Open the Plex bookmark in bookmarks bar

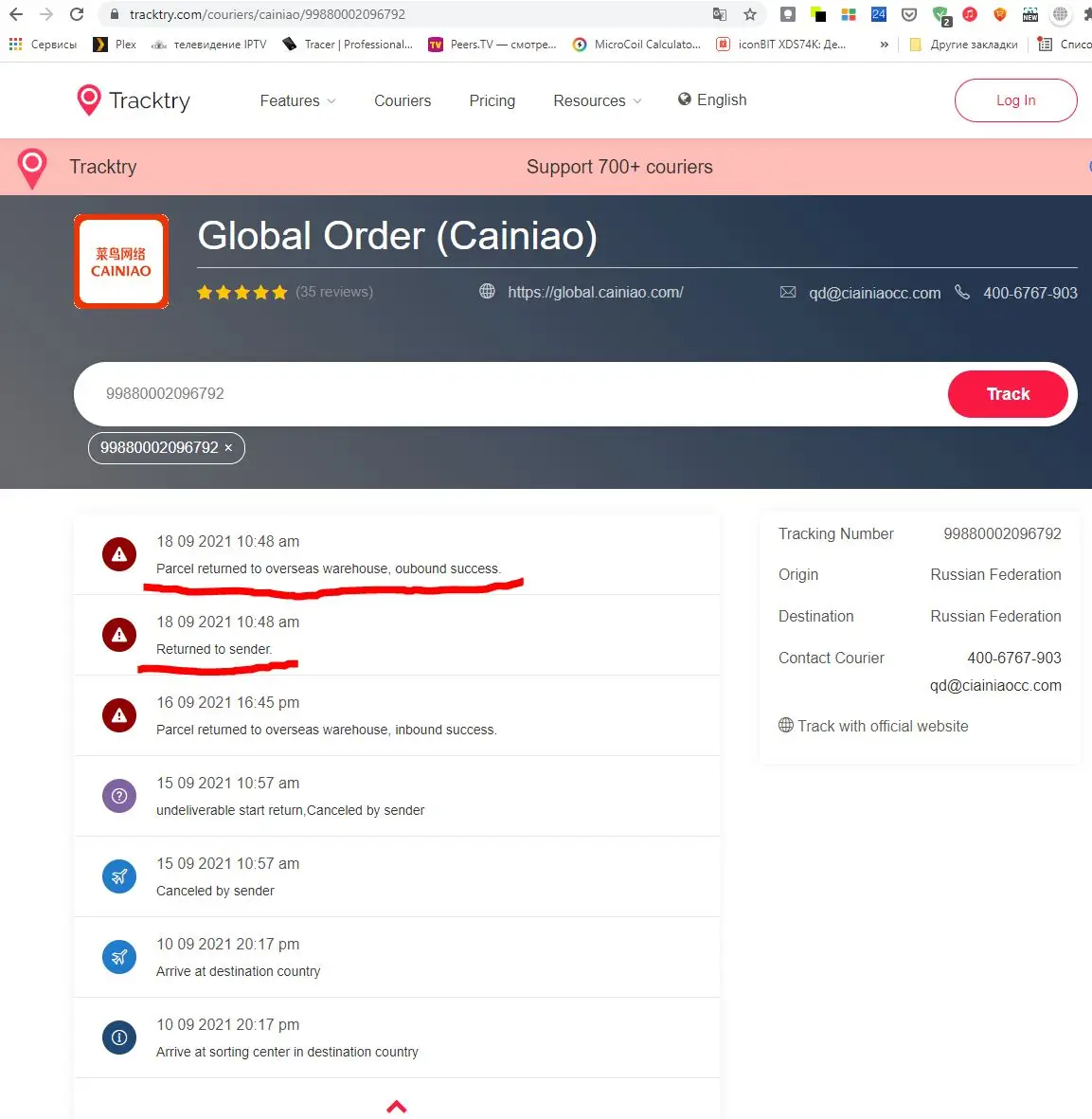pos(115,45)
